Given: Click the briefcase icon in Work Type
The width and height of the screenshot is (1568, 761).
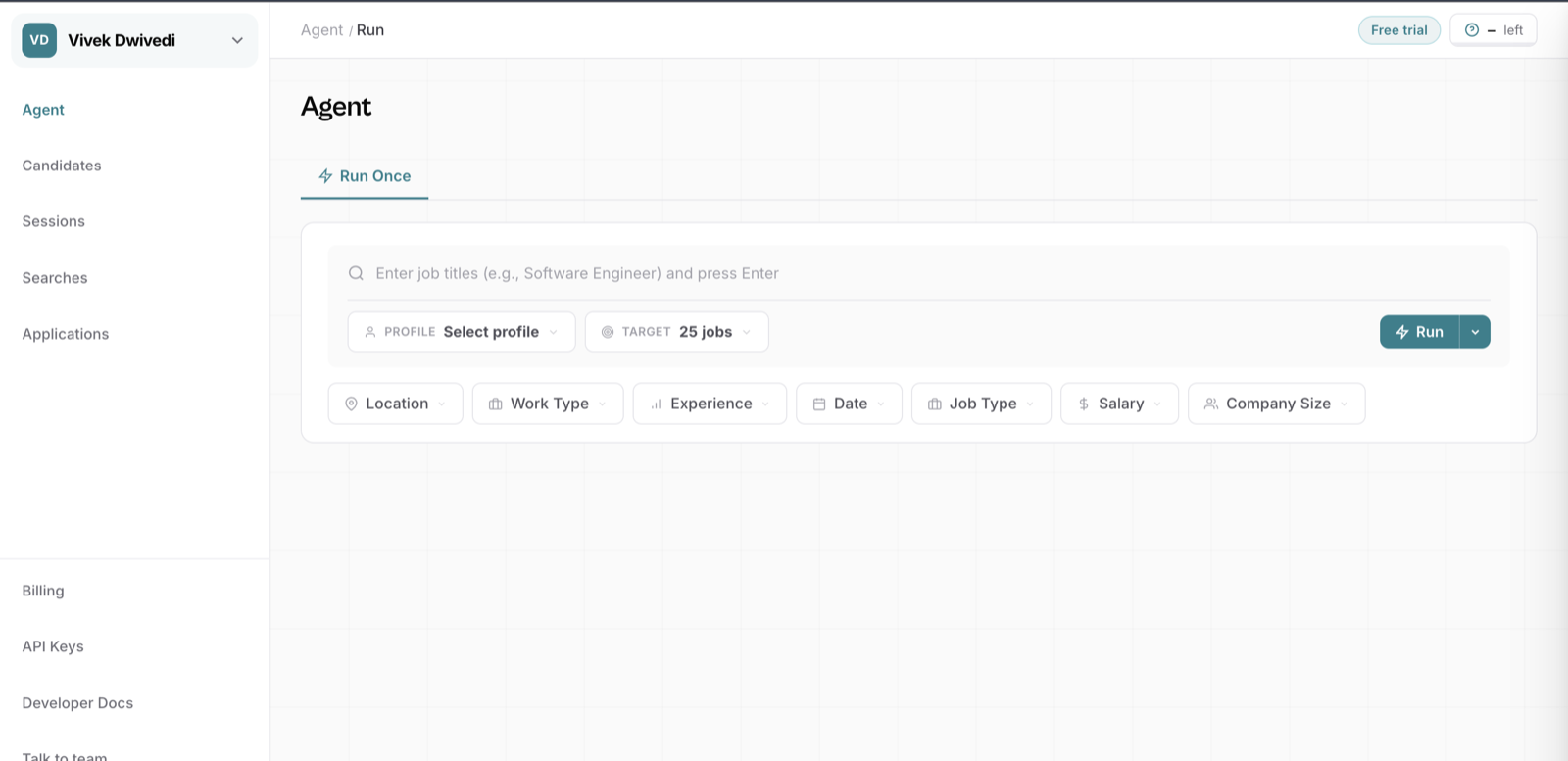Looking at the screenshot, I should tap(496, 404).
